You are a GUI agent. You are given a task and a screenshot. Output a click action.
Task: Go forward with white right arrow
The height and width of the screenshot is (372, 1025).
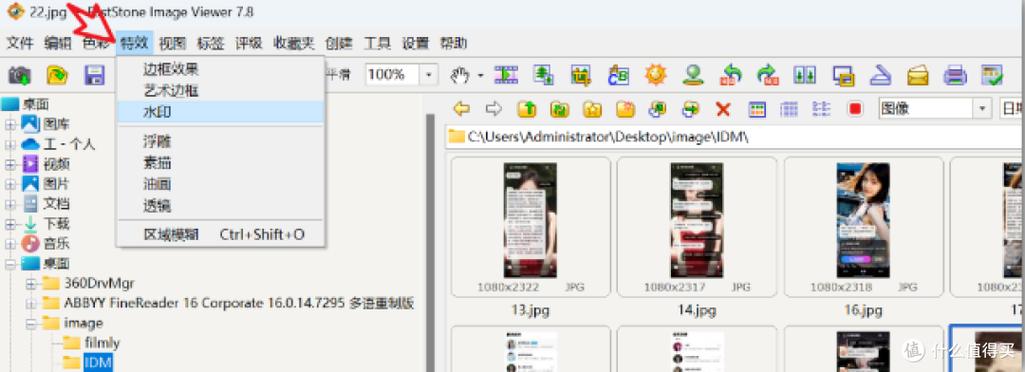pos(494,109)
